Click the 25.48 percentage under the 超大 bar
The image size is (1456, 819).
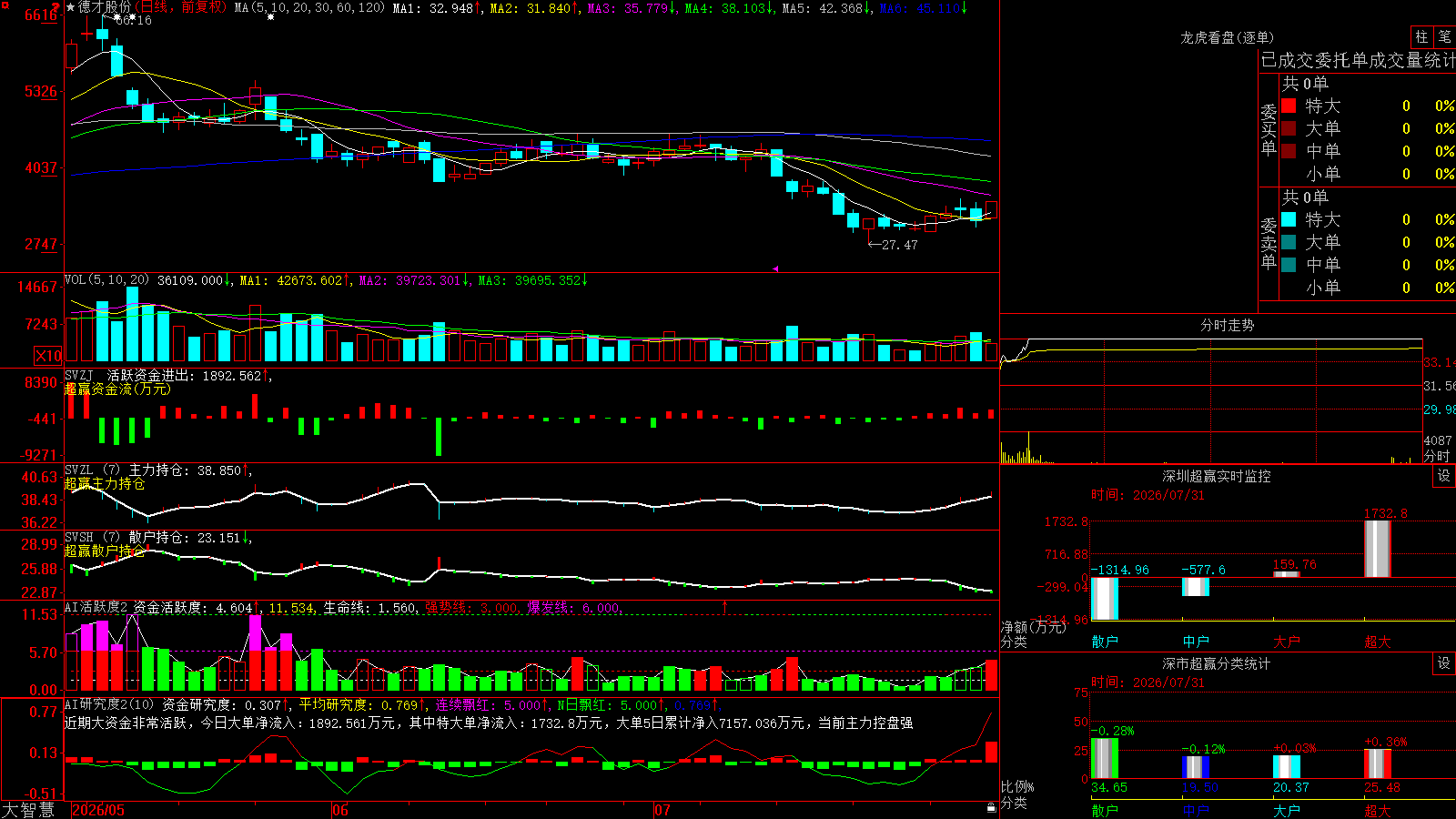coord(1382,787)
